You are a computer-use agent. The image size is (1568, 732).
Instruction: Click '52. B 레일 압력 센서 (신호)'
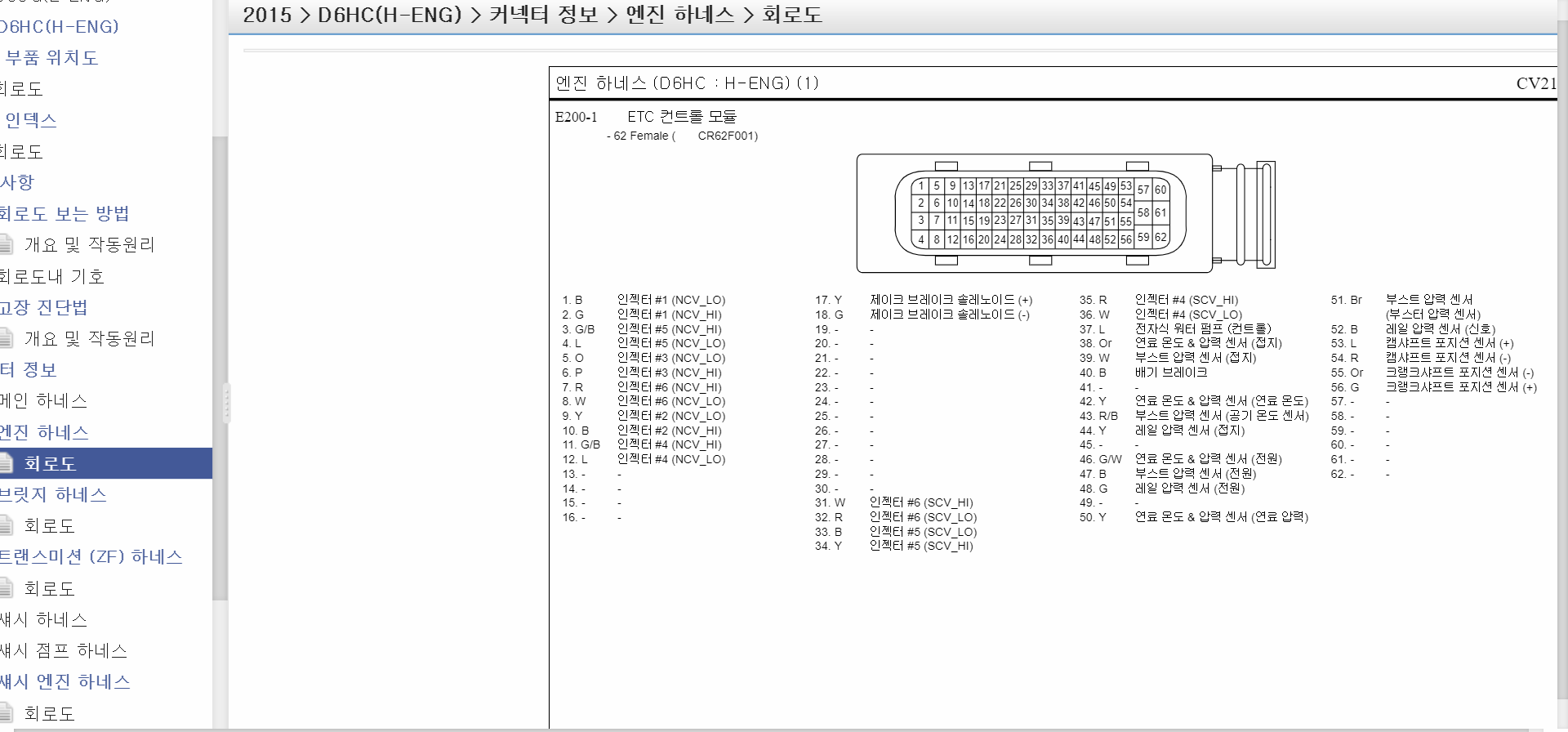[x=1413, y=329]
